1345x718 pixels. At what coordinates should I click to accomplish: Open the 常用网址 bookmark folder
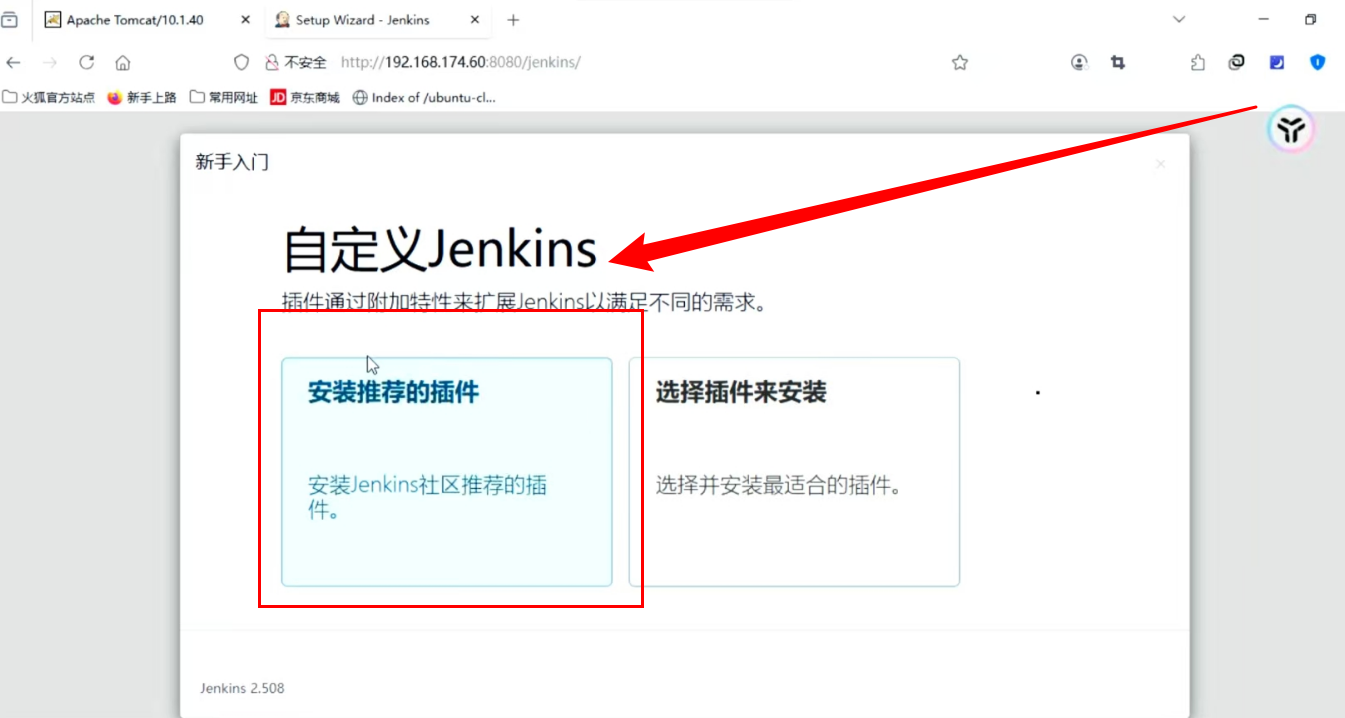pyautogui.click(x=224, y=97)
